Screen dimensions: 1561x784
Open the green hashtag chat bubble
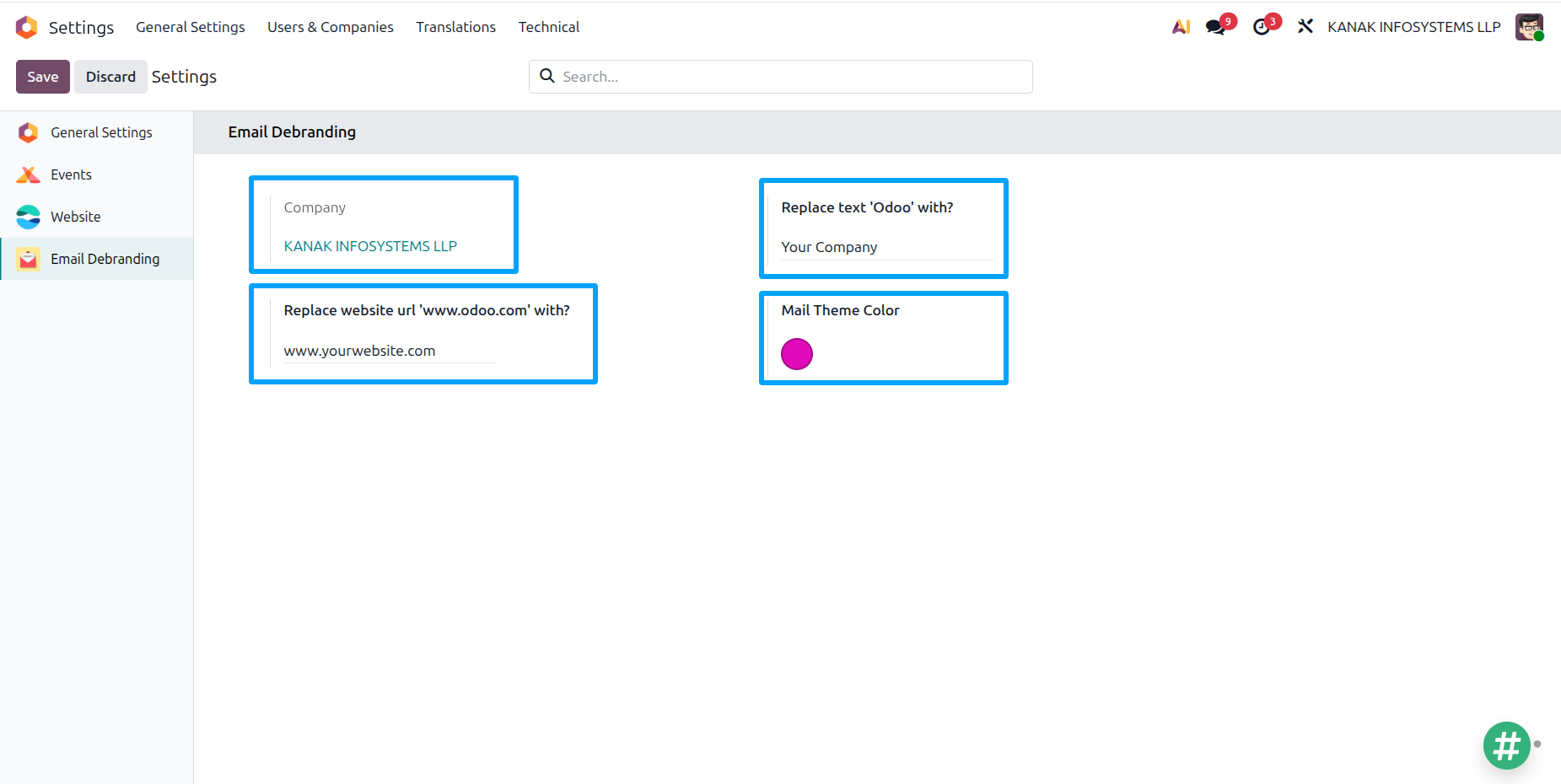(1507, 745)
